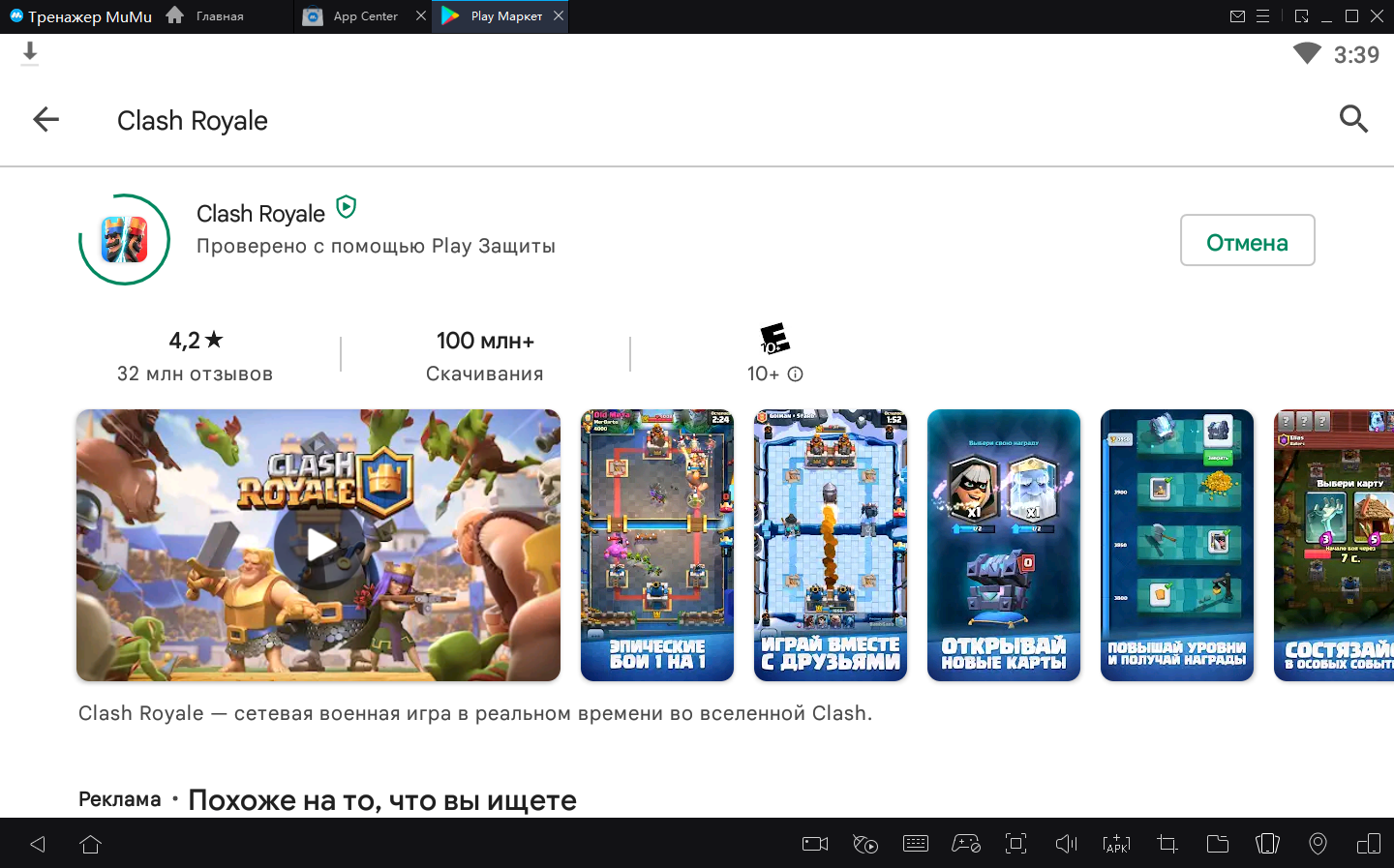Tap the back arrow in Play Market
This screenshot has height=868, width=1394.
[45, 120]
